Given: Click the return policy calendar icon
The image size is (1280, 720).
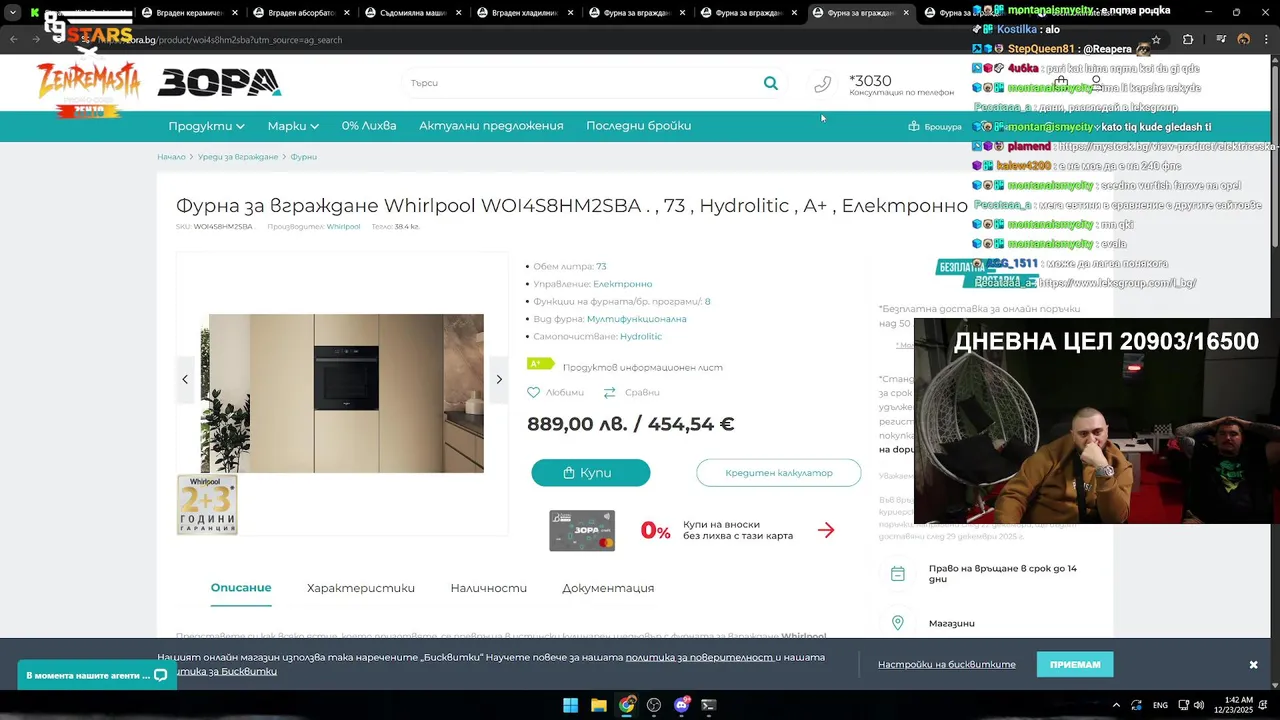Looking at the screenshot, I should [x=898, y=574].
